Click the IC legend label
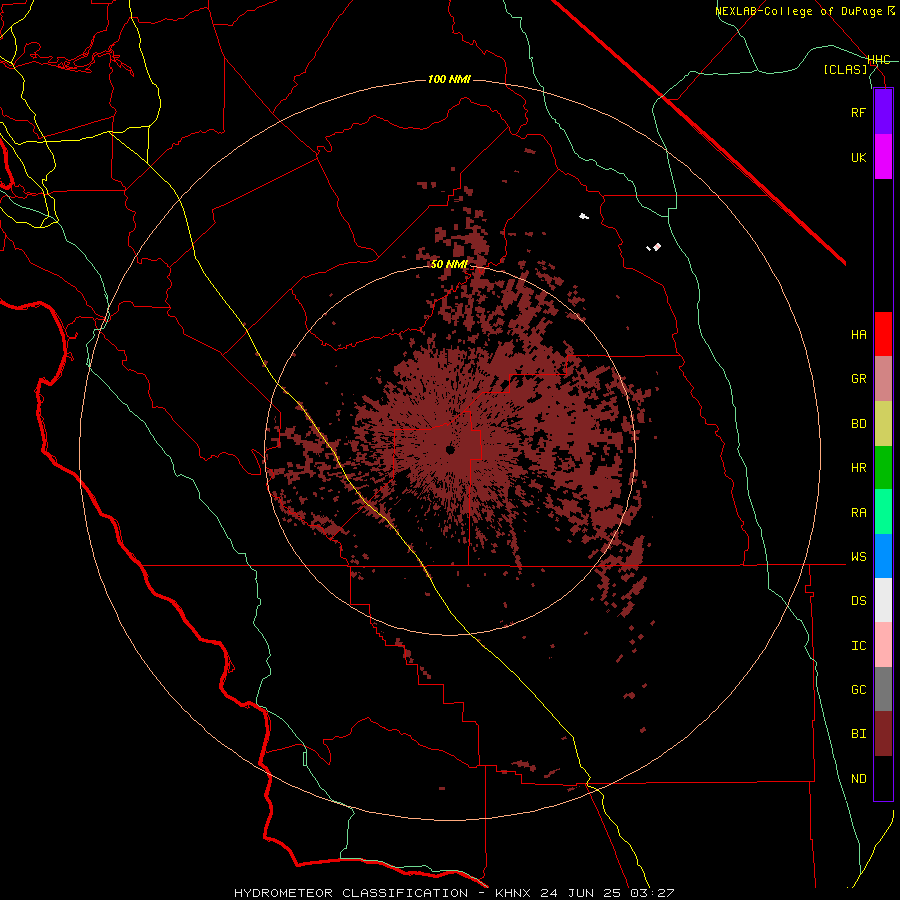This screenshot has height=900, width=900. click(x=858, y=646)
